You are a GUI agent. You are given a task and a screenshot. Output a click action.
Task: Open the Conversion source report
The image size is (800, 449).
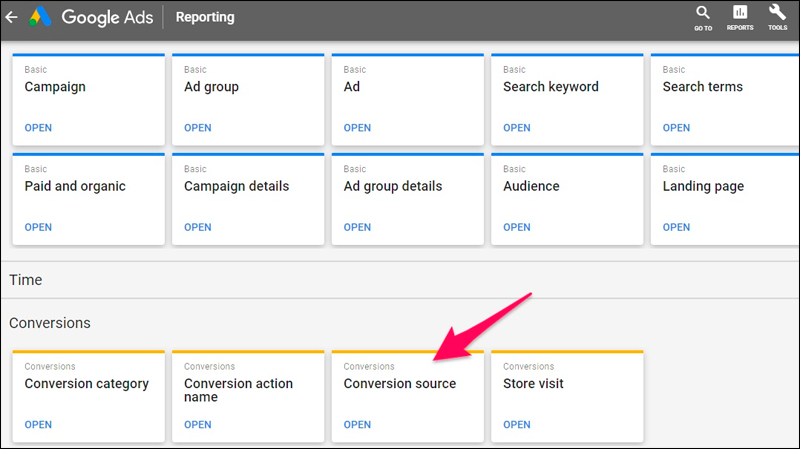357,425
